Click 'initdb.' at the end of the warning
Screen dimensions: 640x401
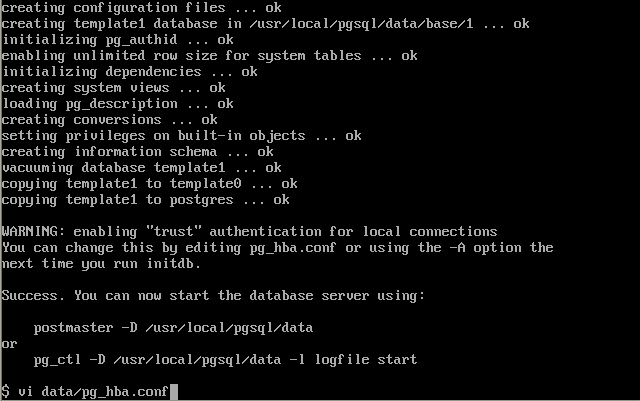(x=174, y=264)
